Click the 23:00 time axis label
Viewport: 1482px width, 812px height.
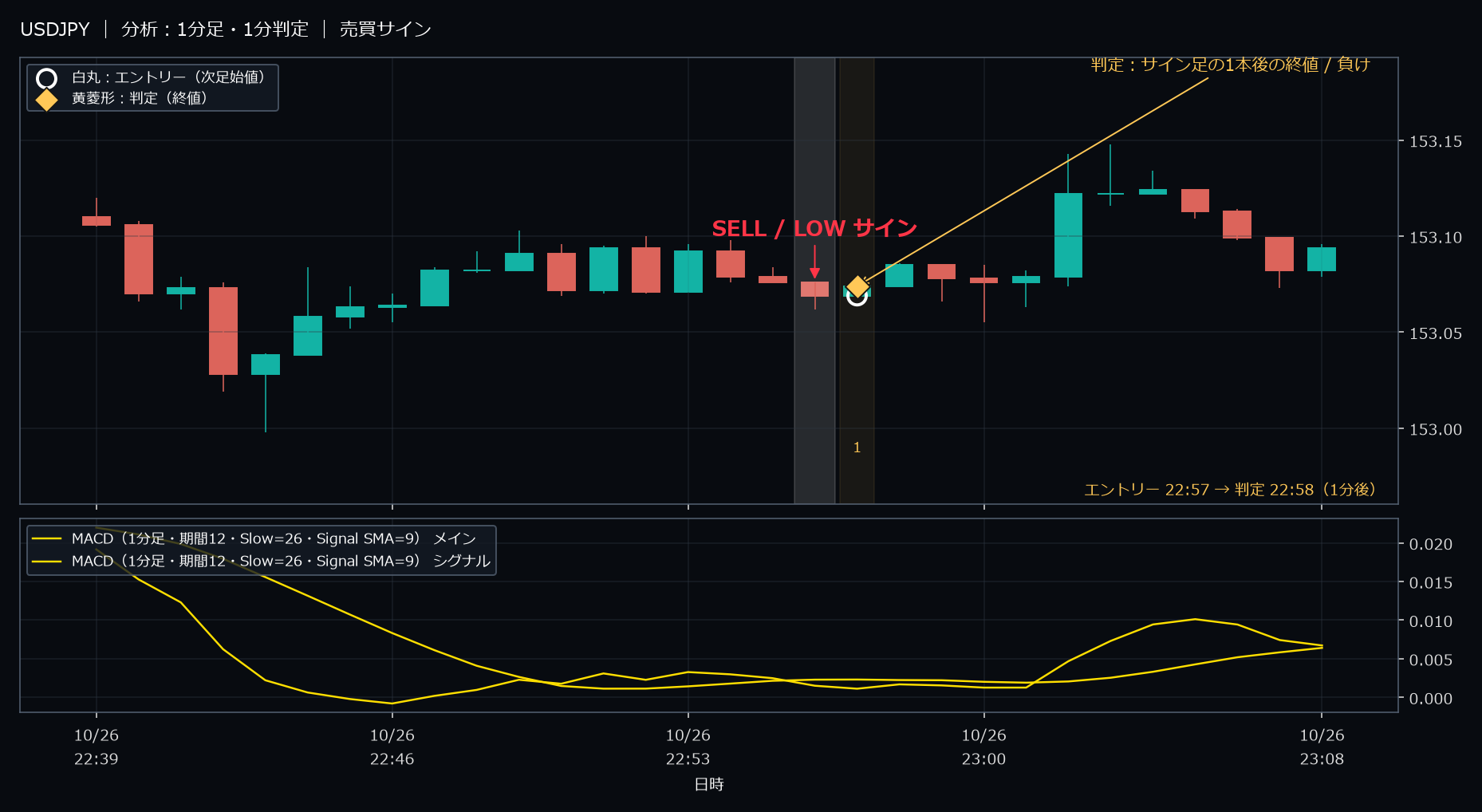click(984, 747)
